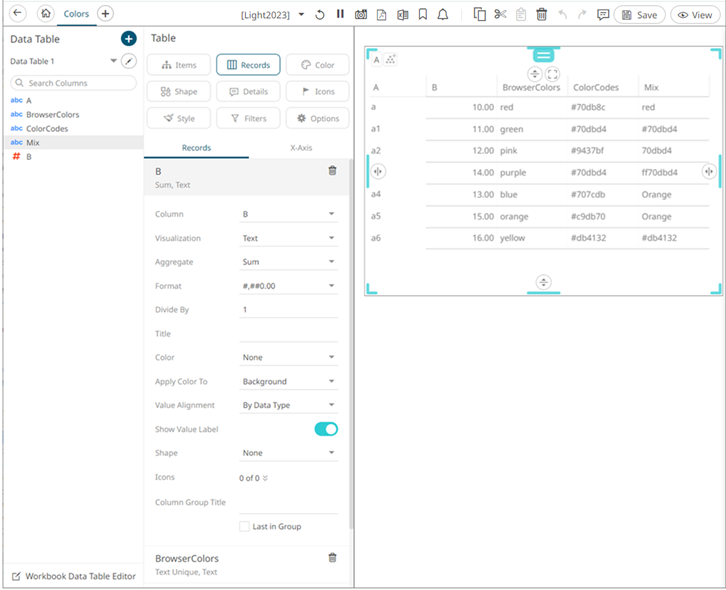726x590 pixels.
Task: Open the Color settings palette button
Action: 317,65
